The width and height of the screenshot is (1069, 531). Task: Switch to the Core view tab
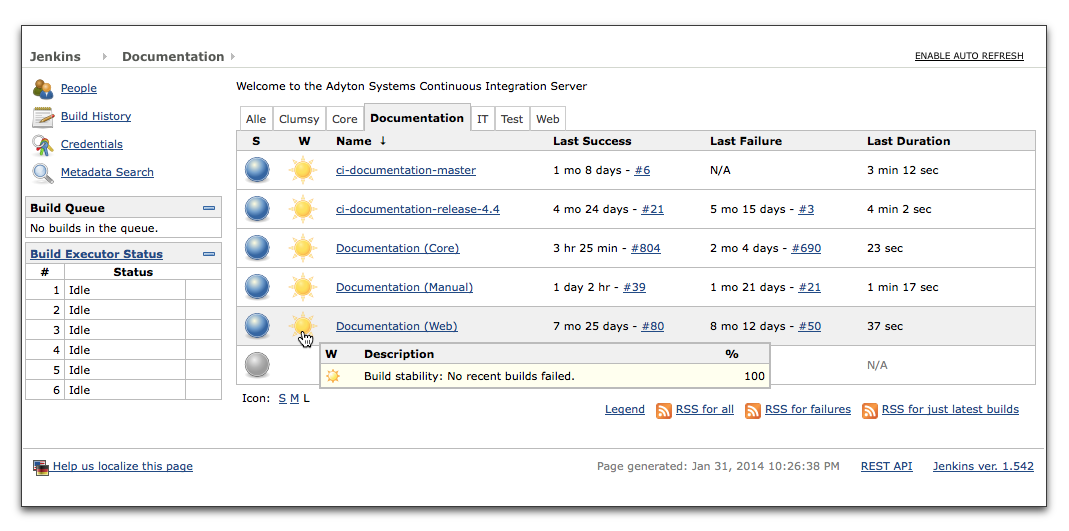coord(344,119)
